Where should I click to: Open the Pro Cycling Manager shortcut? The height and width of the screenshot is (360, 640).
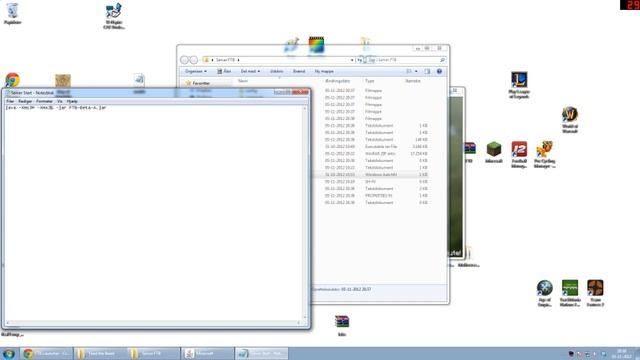544,155
